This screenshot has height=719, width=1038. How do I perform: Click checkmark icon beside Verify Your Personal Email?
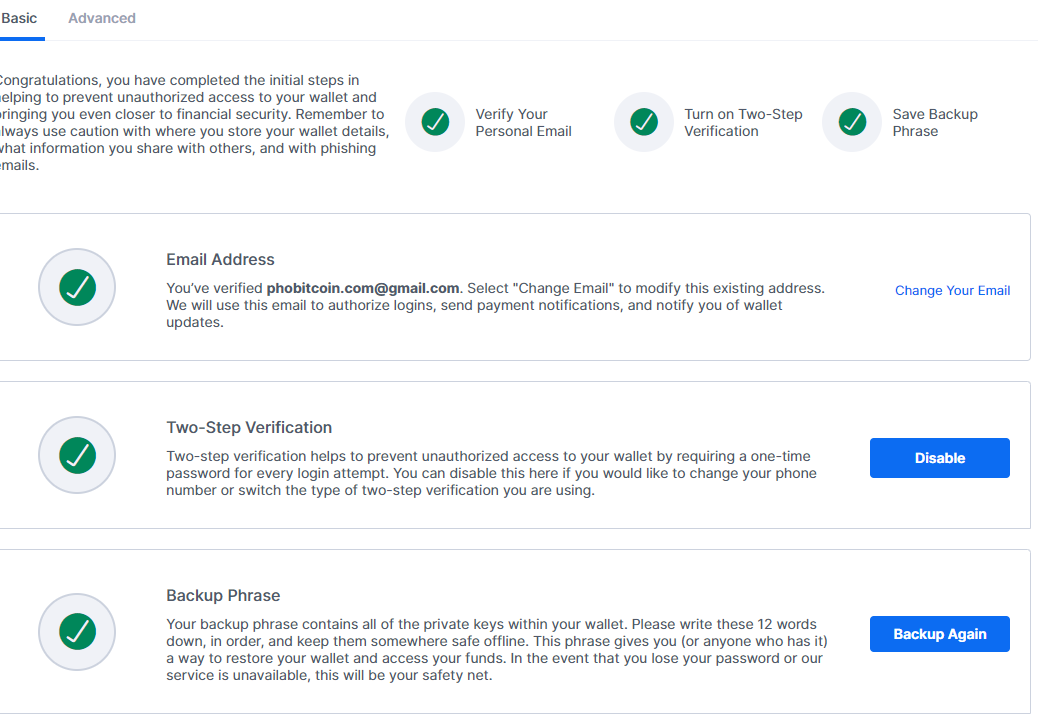coord(435,122)
